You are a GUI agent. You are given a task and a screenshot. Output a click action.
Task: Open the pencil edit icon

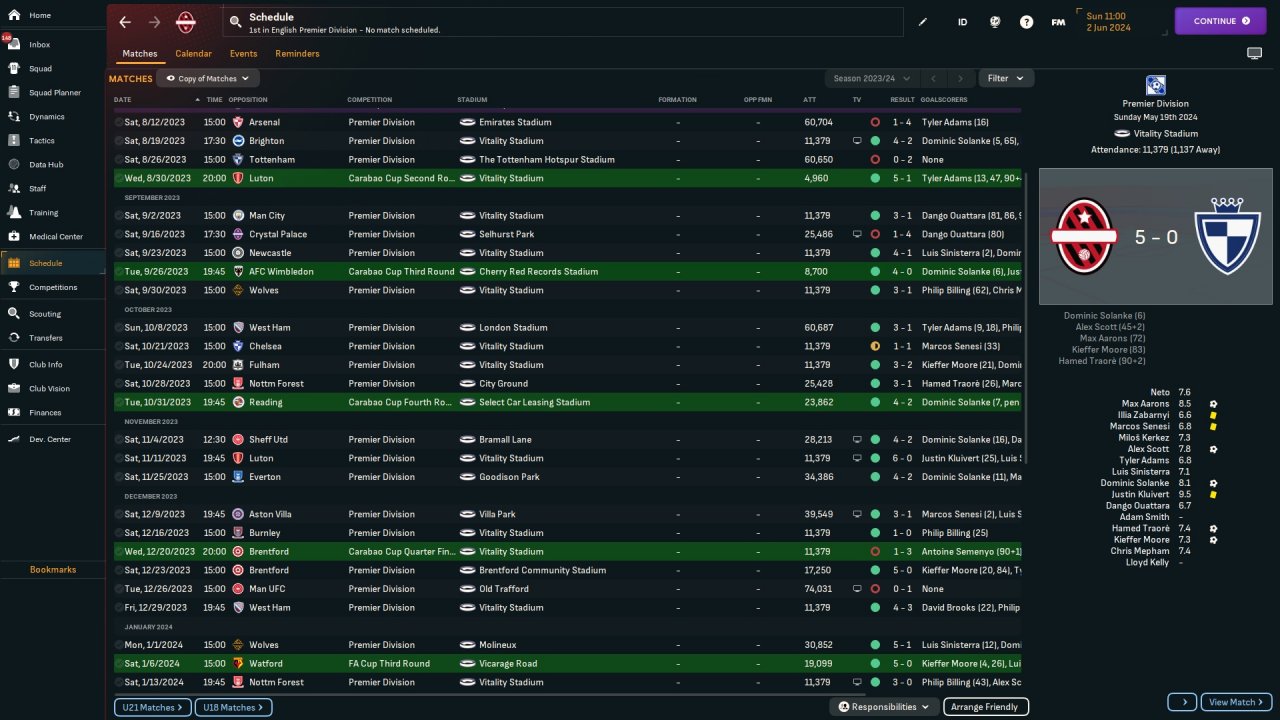click(923, 21)
